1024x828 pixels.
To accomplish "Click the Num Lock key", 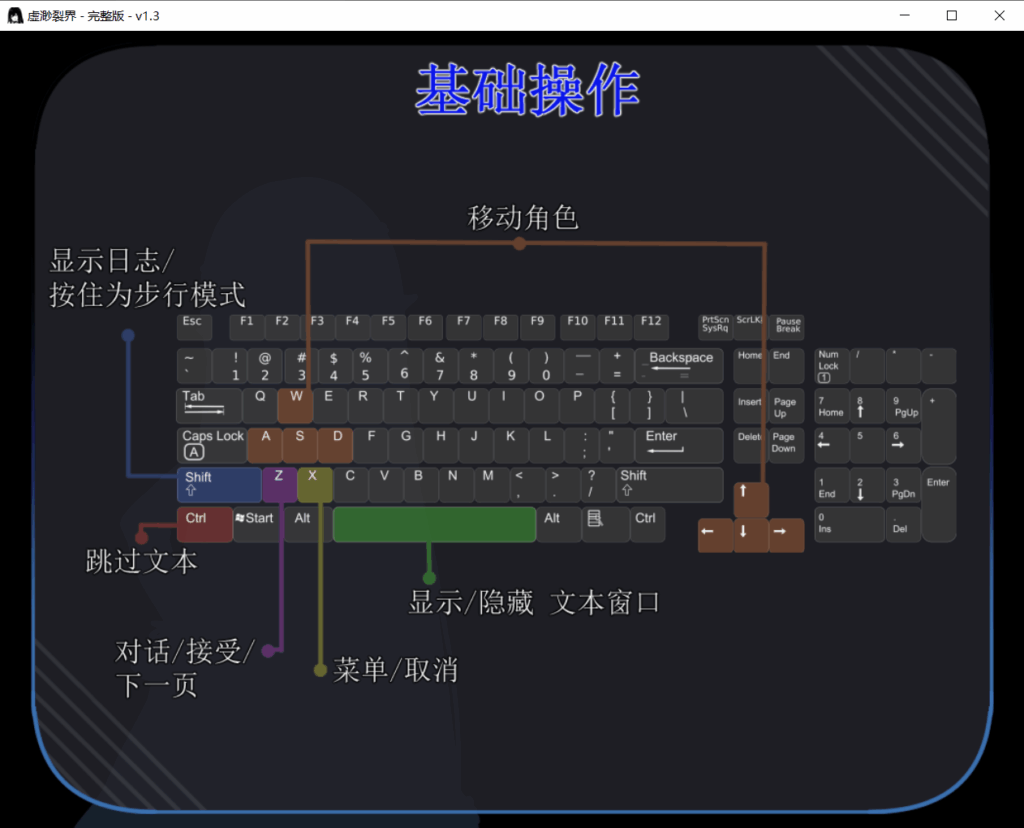I will (831, 366).
